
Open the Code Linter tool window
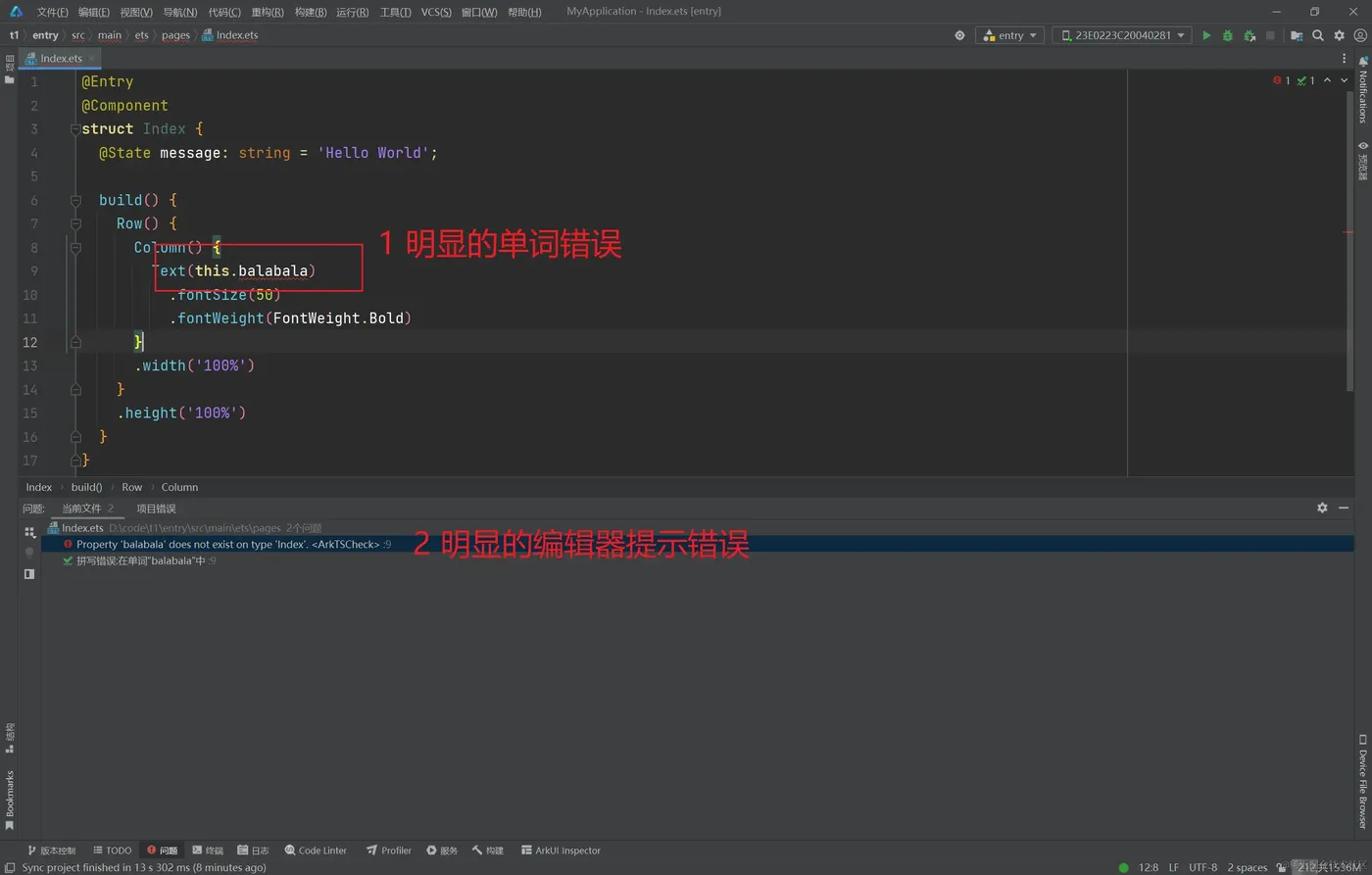click(316, 851)
